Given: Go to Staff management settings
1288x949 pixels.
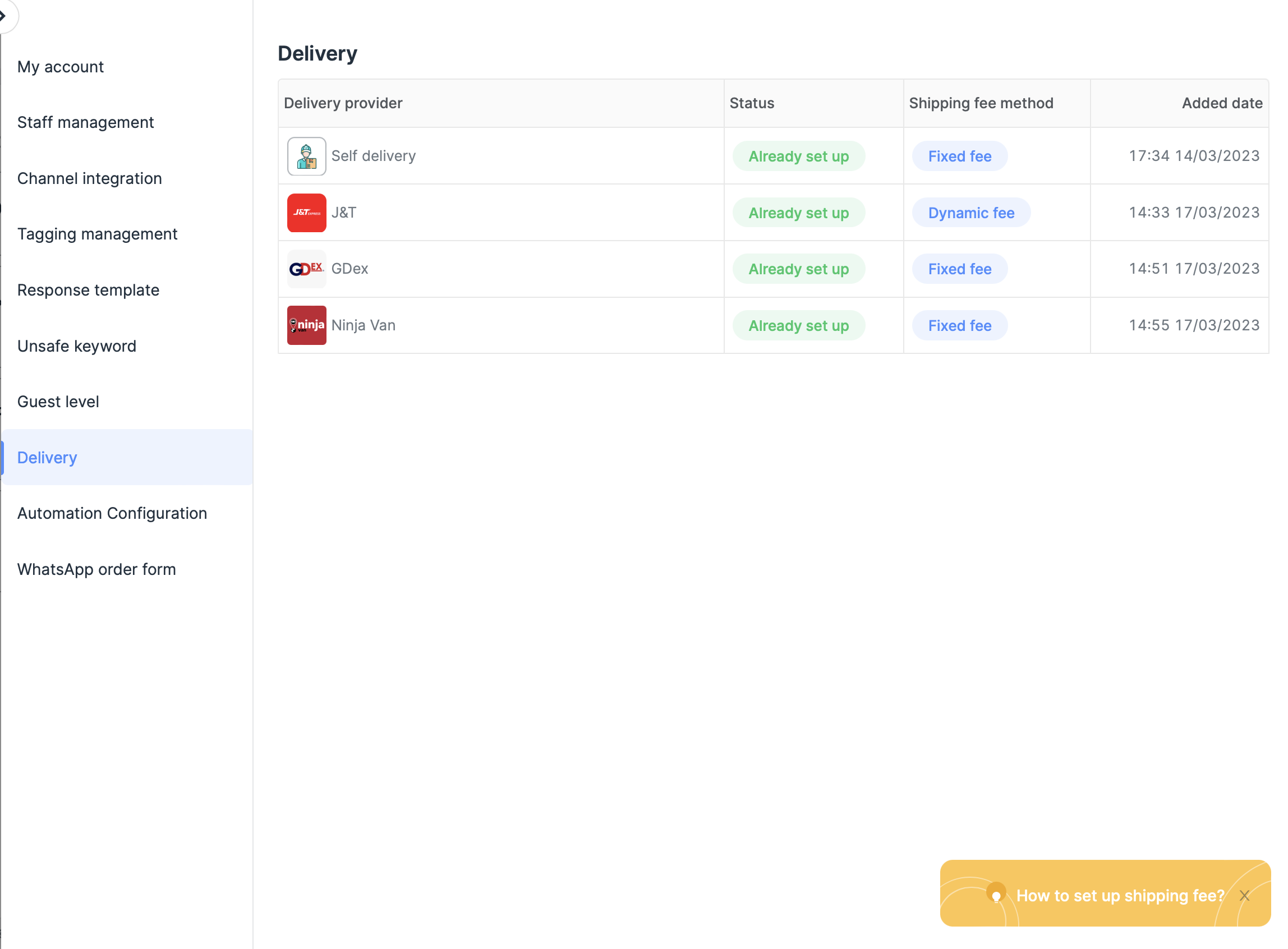Looking at the screenshot, I should click(x=86, y=122).
